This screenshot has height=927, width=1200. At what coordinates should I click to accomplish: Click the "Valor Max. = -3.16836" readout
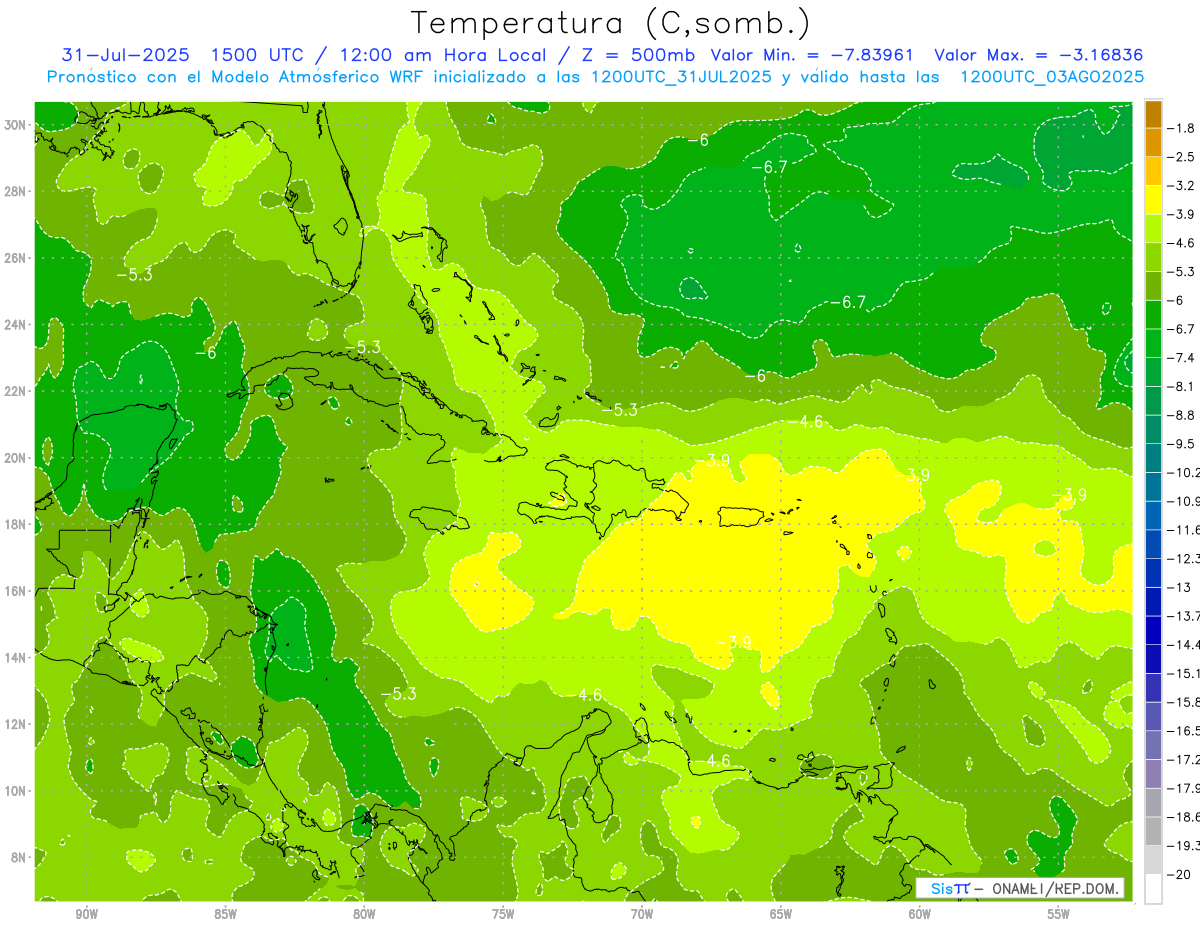(1038, 55)
